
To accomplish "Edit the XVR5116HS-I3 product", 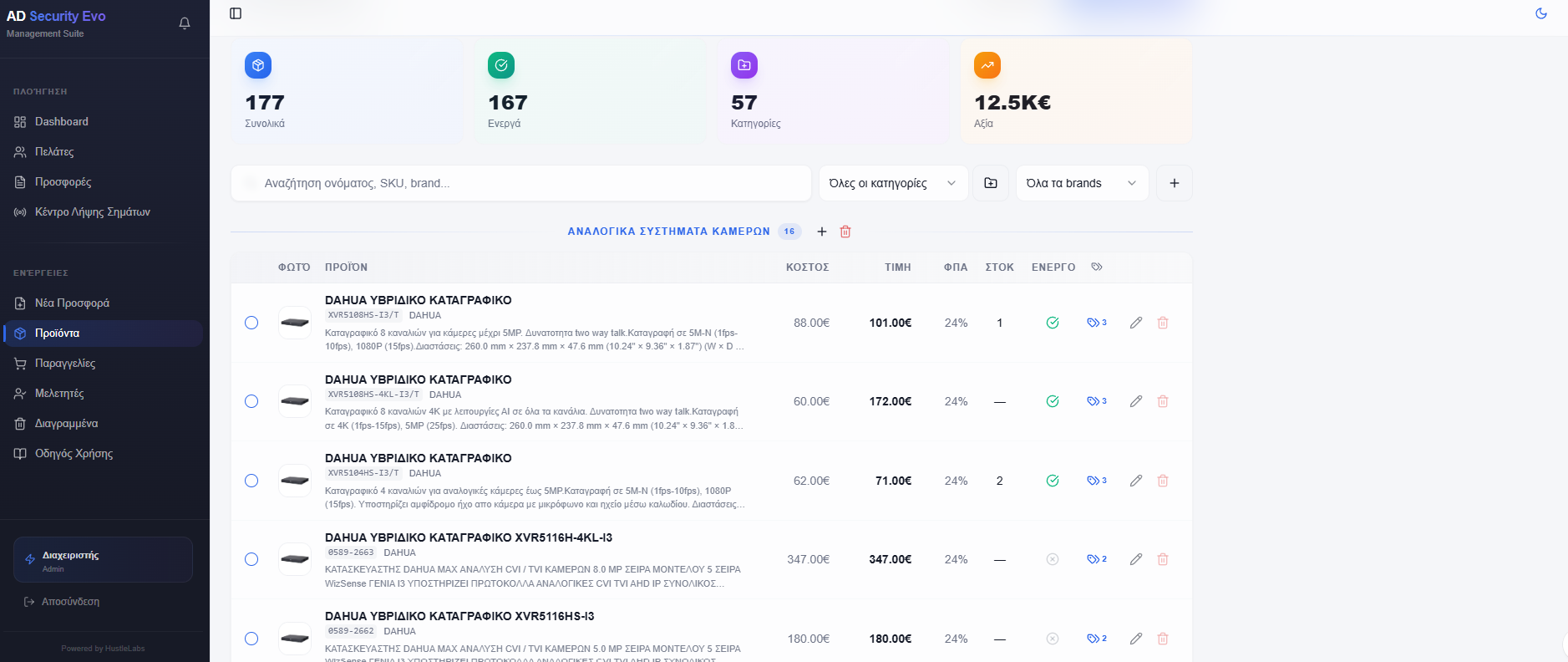I will pyautogui.click(x=1136, y=639).
